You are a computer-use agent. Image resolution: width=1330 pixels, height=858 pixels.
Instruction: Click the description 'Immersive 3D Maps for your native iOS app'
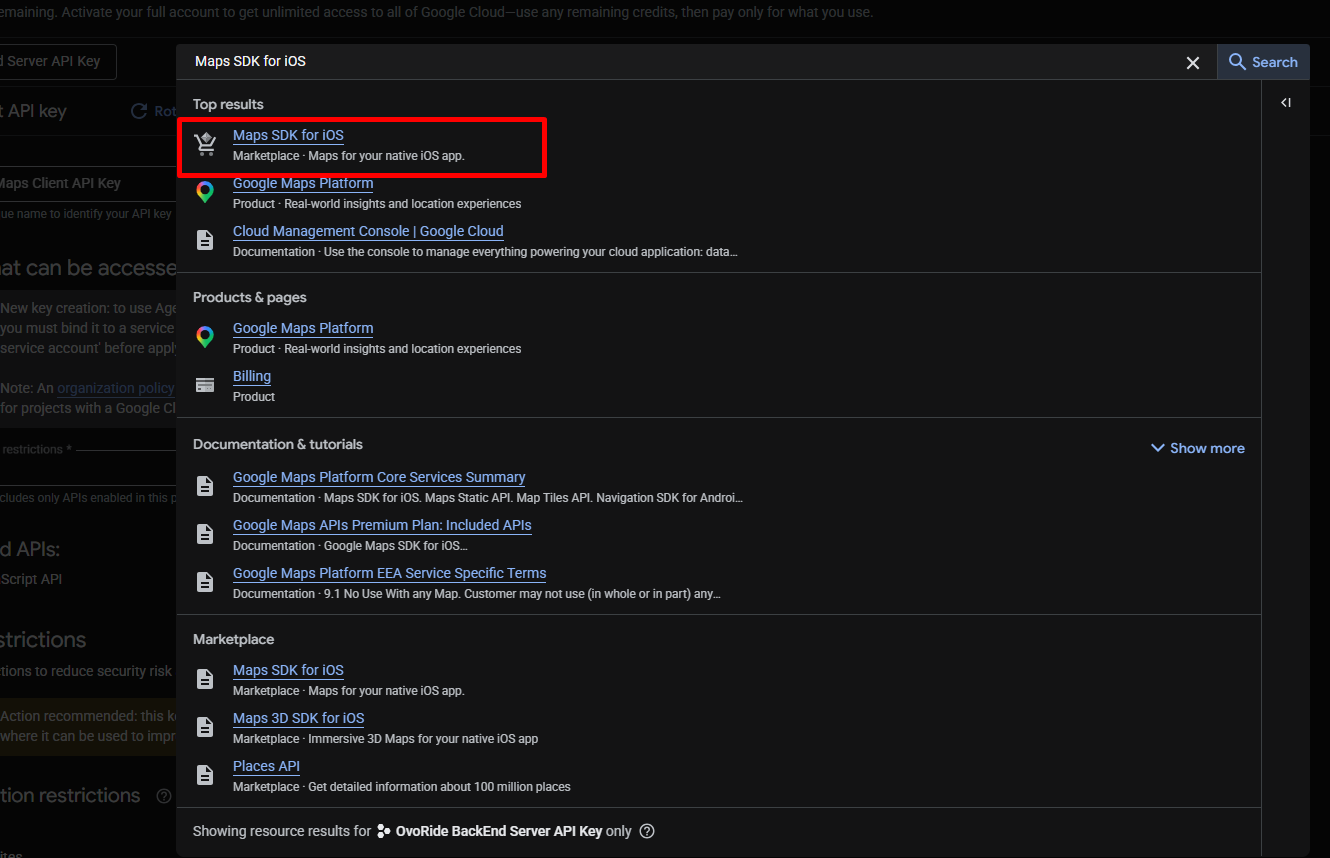pos(423,739)
